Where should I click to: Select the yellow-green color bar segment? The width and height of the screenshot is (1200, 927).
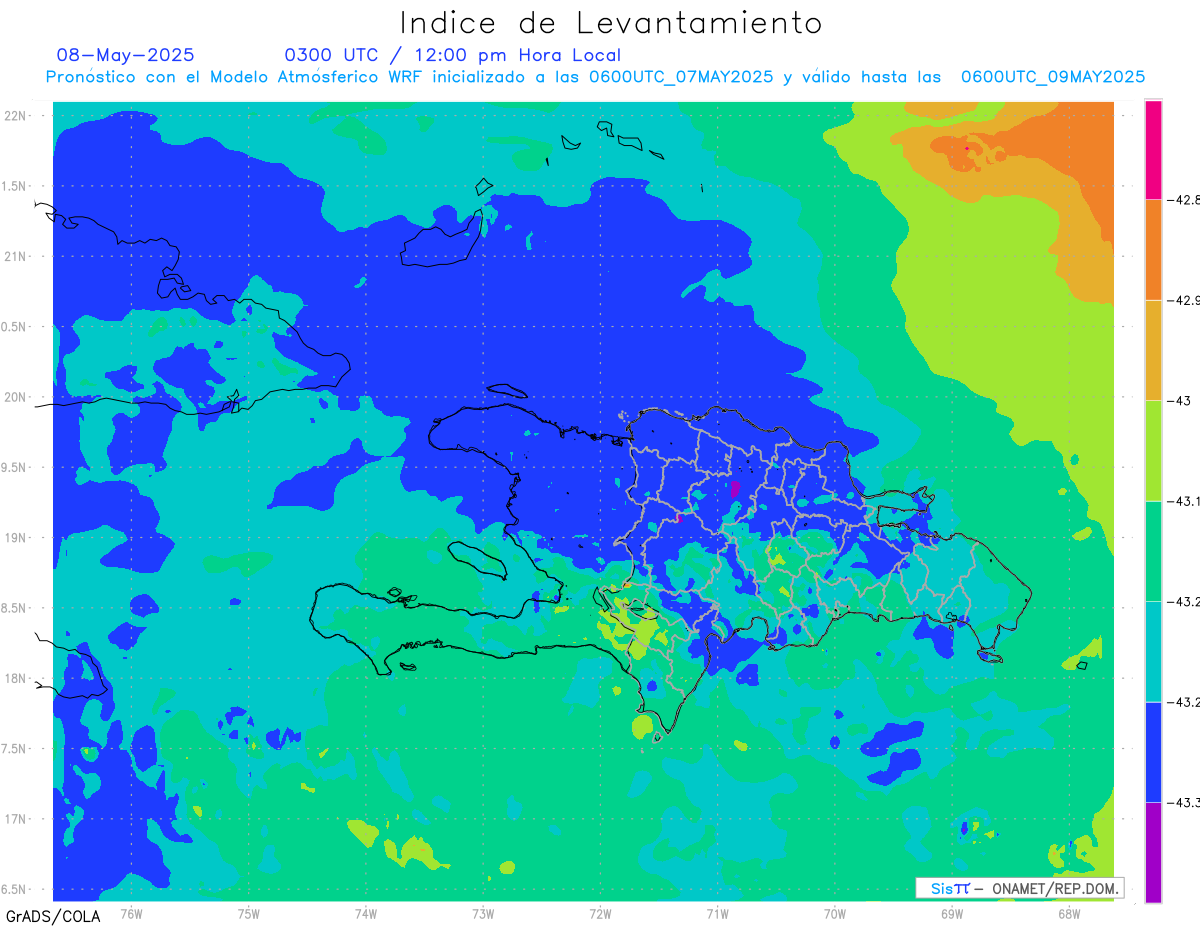pyautogui.click(x=1153, y=451)
